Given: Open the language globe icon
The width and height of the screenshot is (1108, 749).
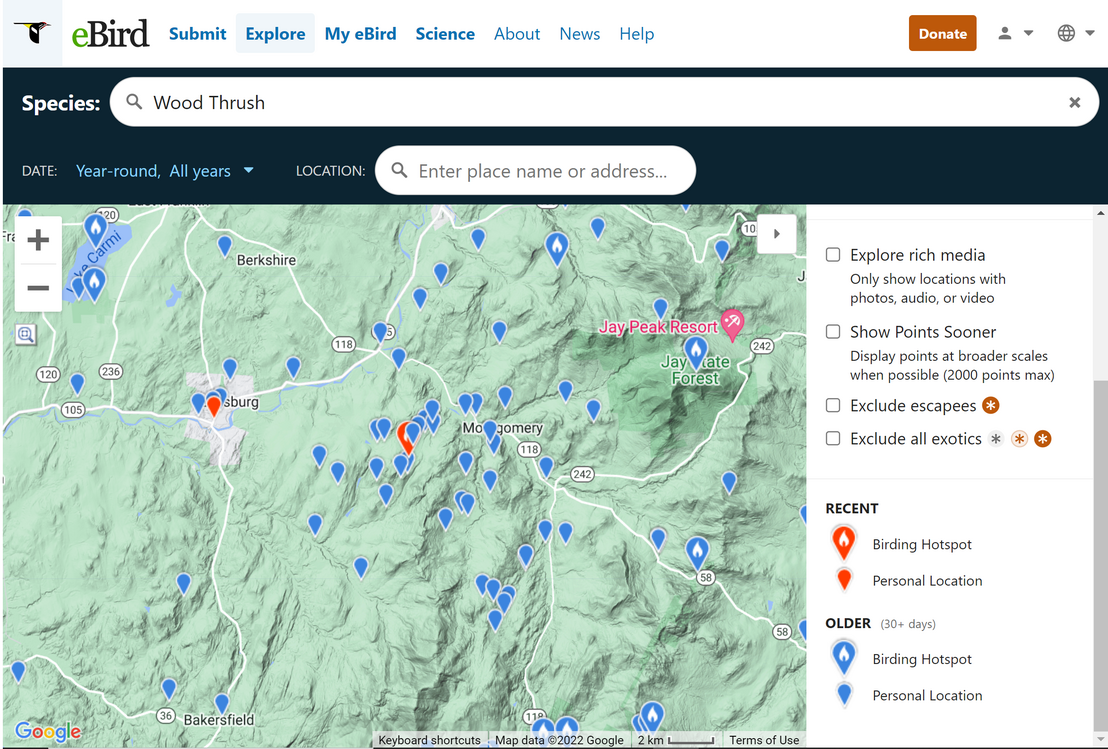Looking at the screenshot, I should [1066, 33].
